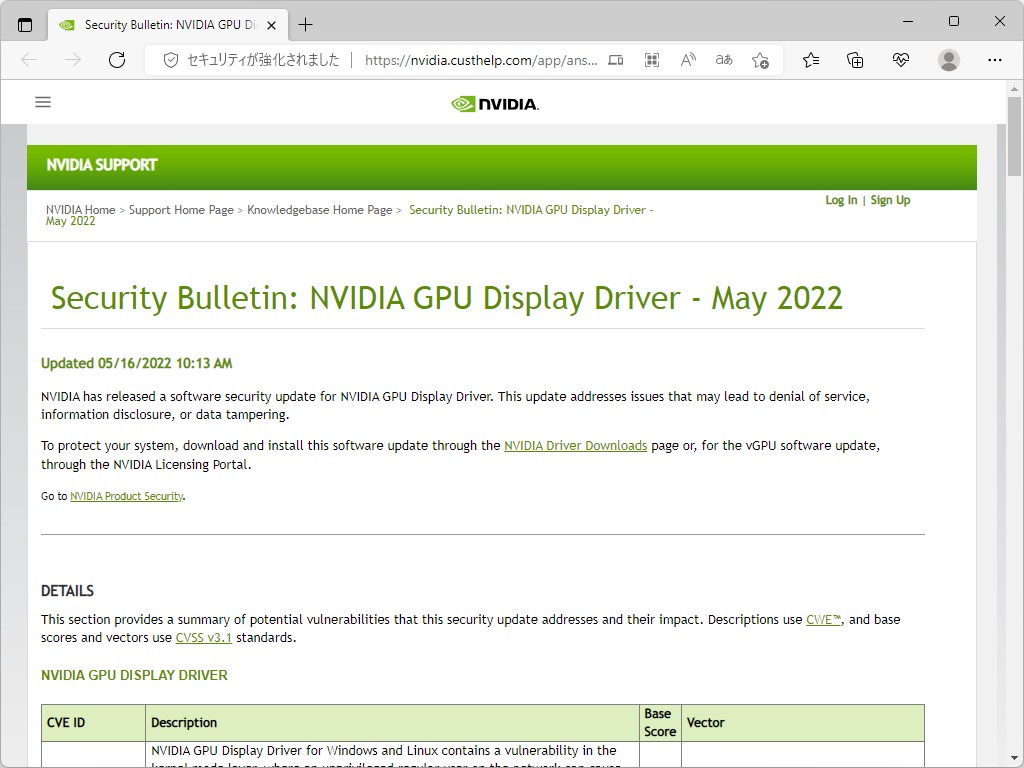Open the Favorites list
Screen dimensions: 1024x768
[x=810, y=60]
